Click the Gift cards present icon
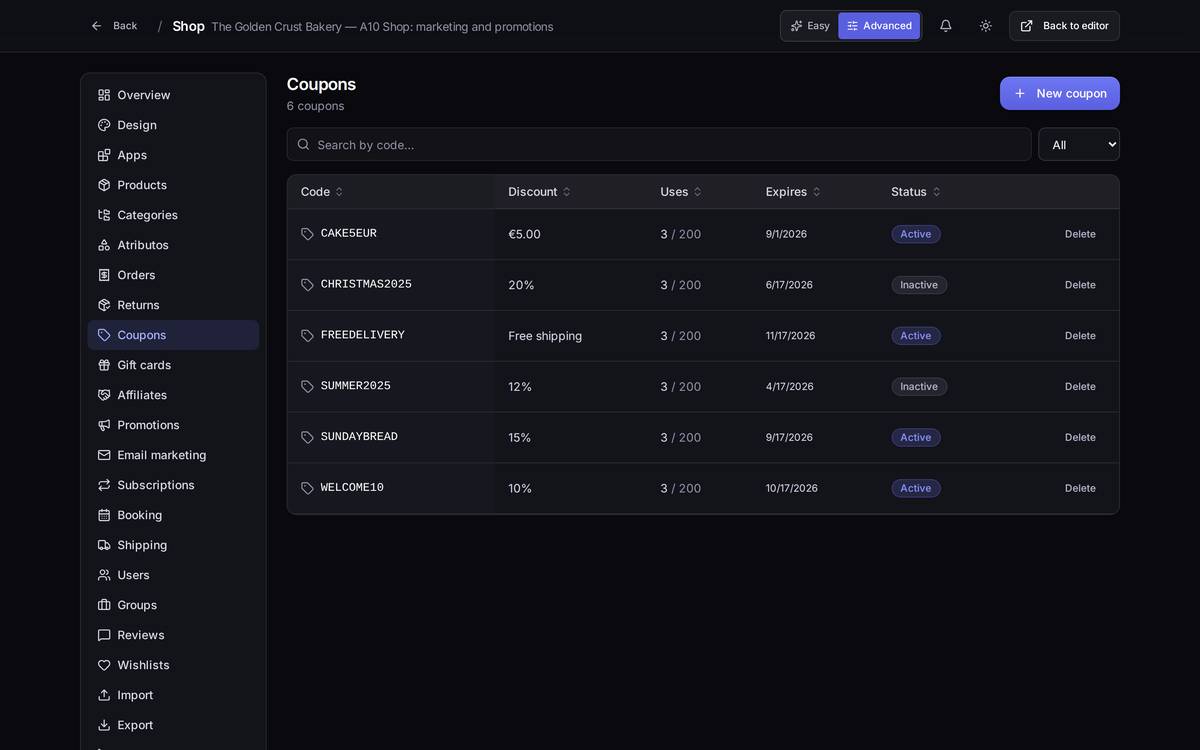The image size is (1200, 750). coord(104,365)
